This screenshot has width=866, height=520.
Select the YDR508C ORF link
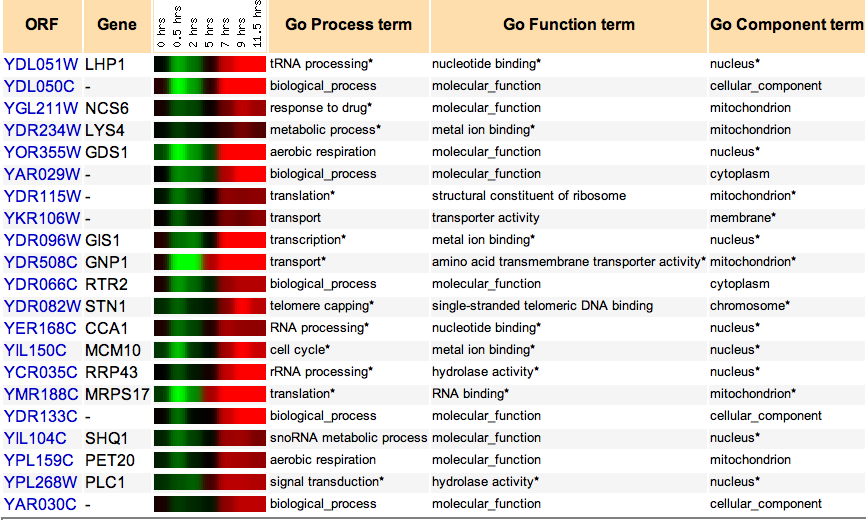(40, 262)
